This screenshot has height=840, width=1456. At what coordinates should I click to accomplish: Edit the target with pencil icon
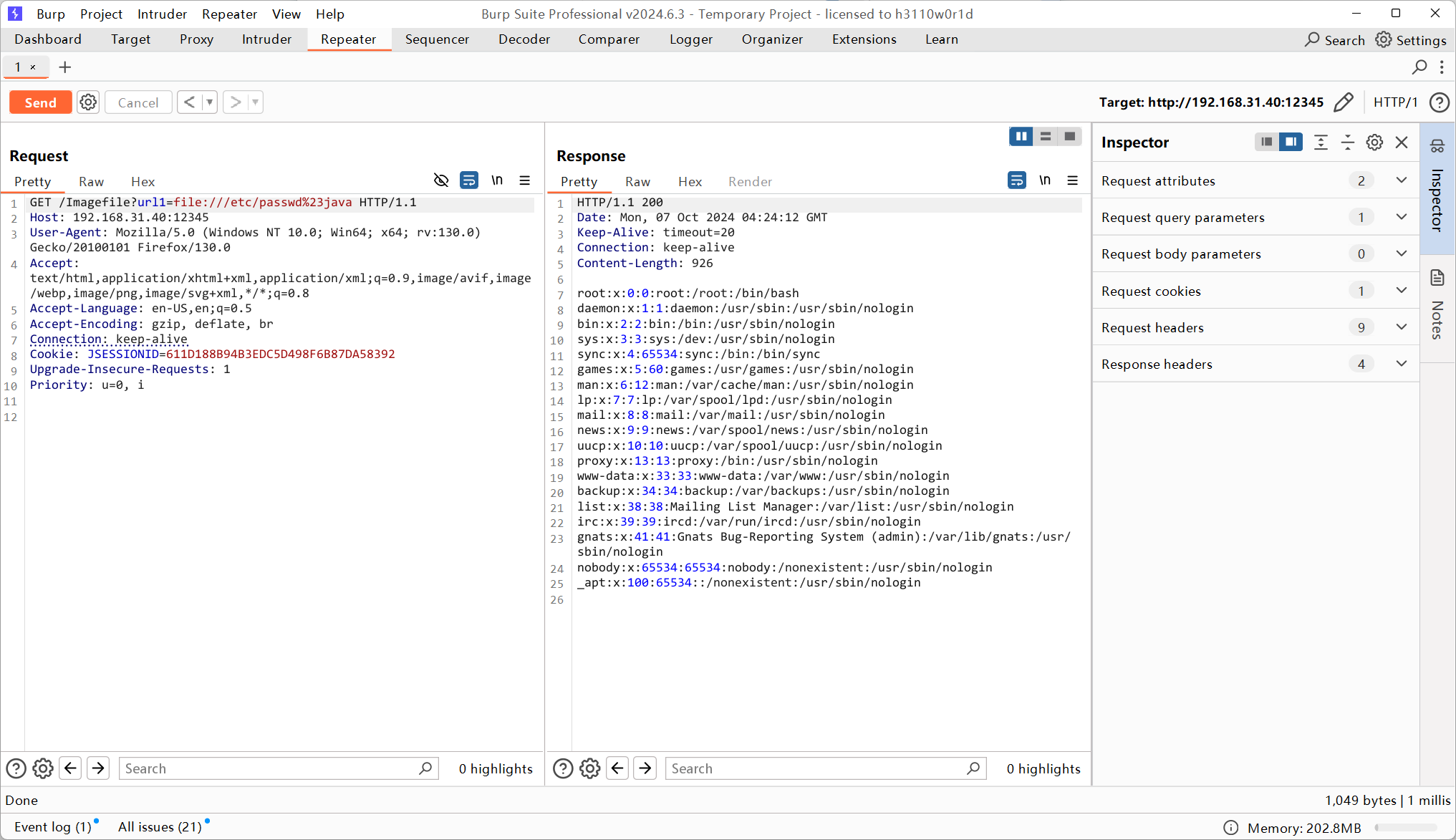click(1344, 102)
